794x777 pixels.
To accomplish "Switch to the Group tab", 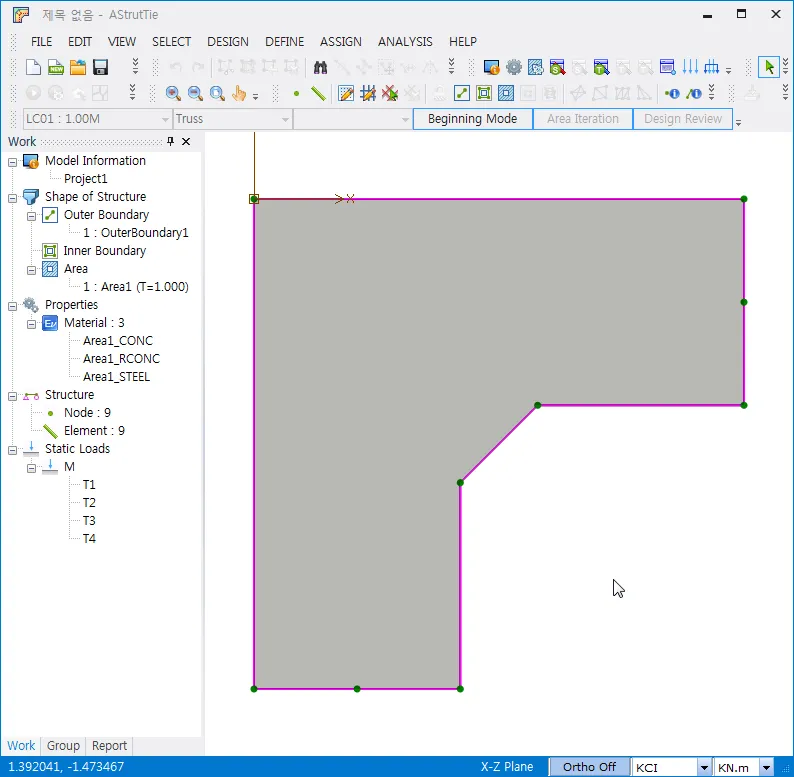I will point(63,746).
